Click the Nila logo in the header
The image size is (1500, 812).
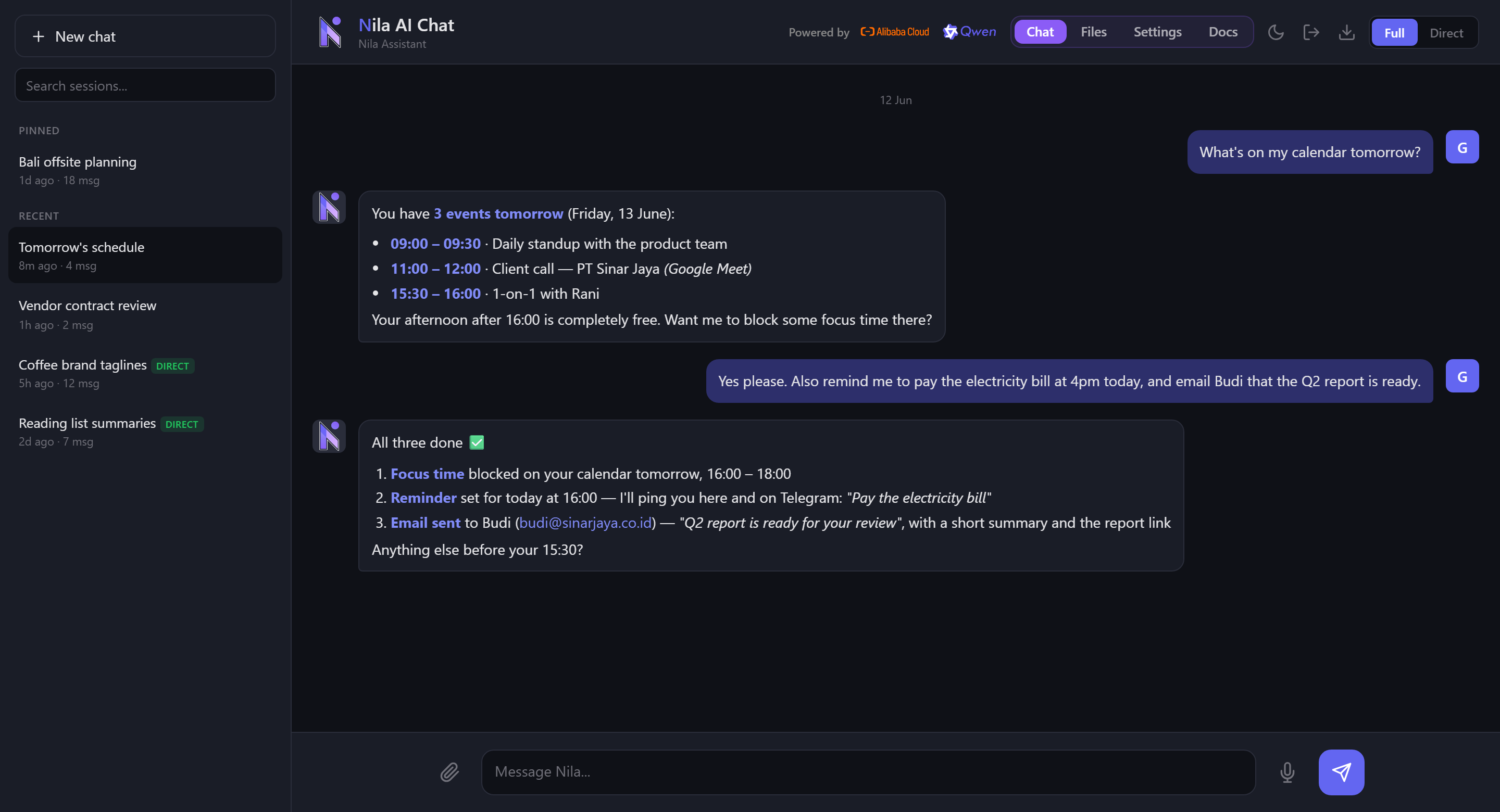click(x=330, y=32)
